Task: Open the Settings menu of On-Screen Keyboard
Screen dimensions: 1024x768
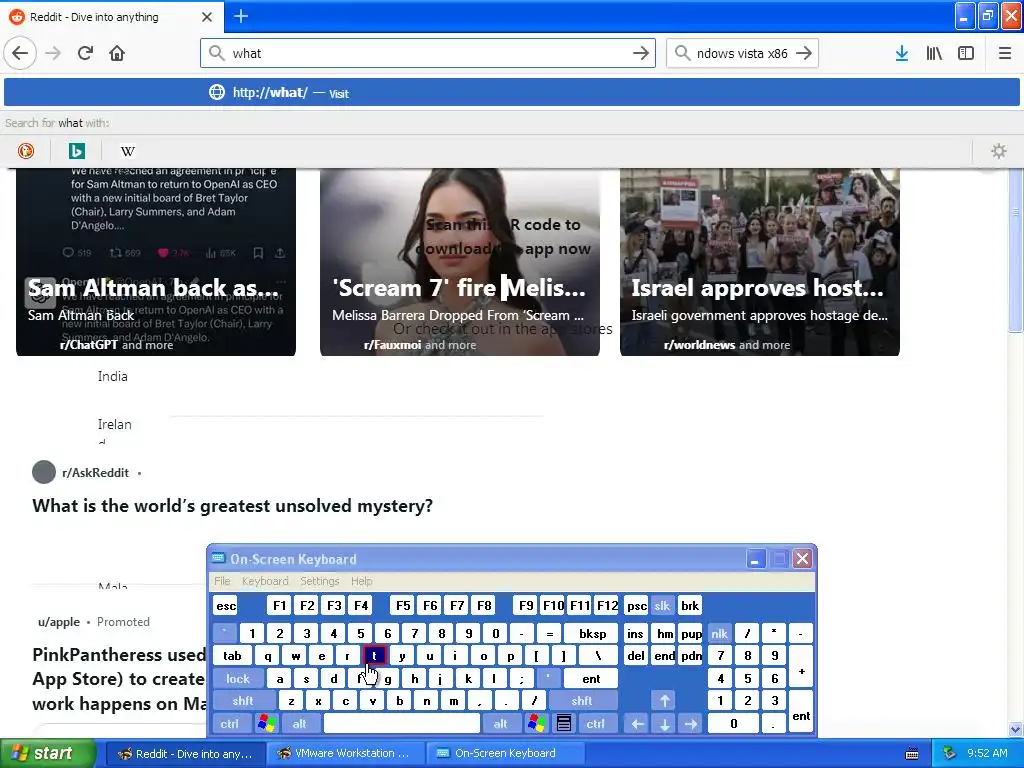Action: 319,581
